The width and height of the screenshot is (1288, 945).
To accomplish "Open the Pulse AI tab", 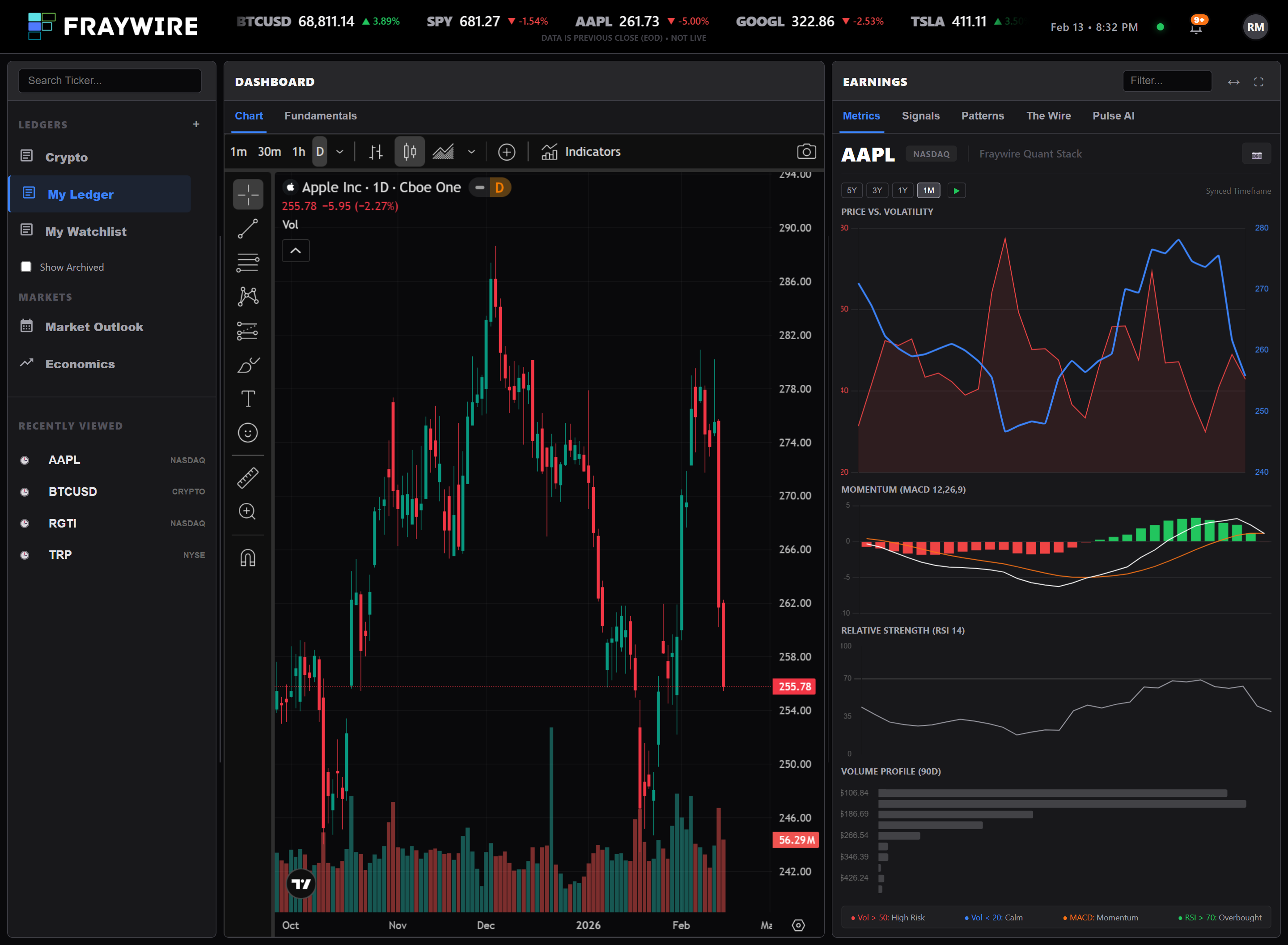I will (x=1113, y=115).
